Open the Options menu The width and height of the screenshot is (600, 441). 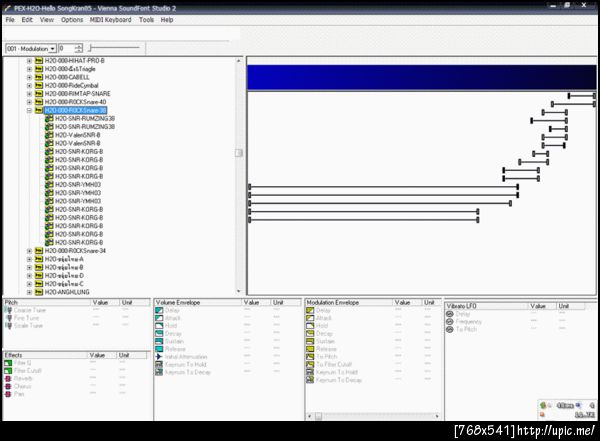pyautogui.click(x=72, y=20)
